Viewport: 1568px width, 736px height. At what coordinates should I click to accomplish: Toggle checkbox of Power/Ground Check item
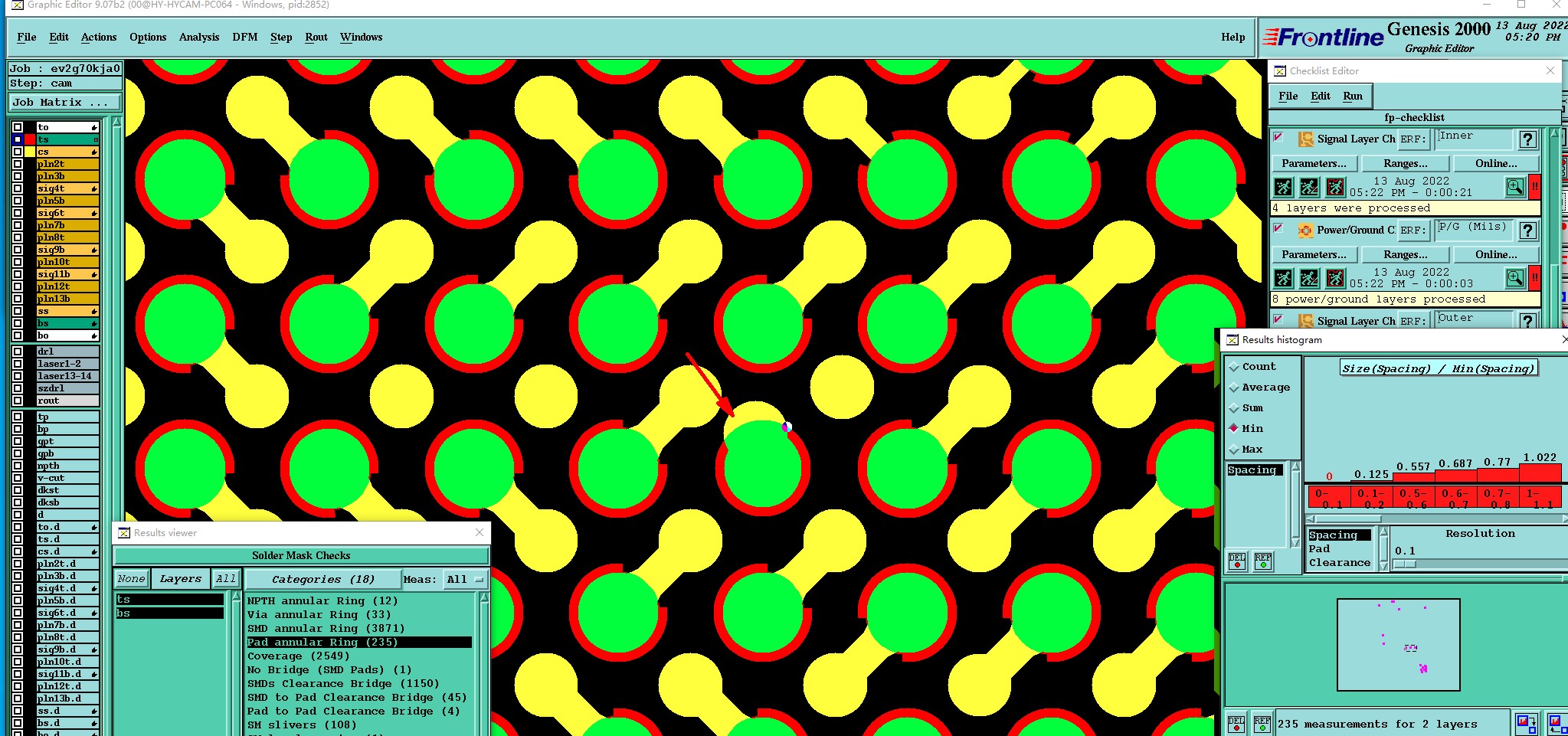pyautogui.click(x=1278, y=228)
